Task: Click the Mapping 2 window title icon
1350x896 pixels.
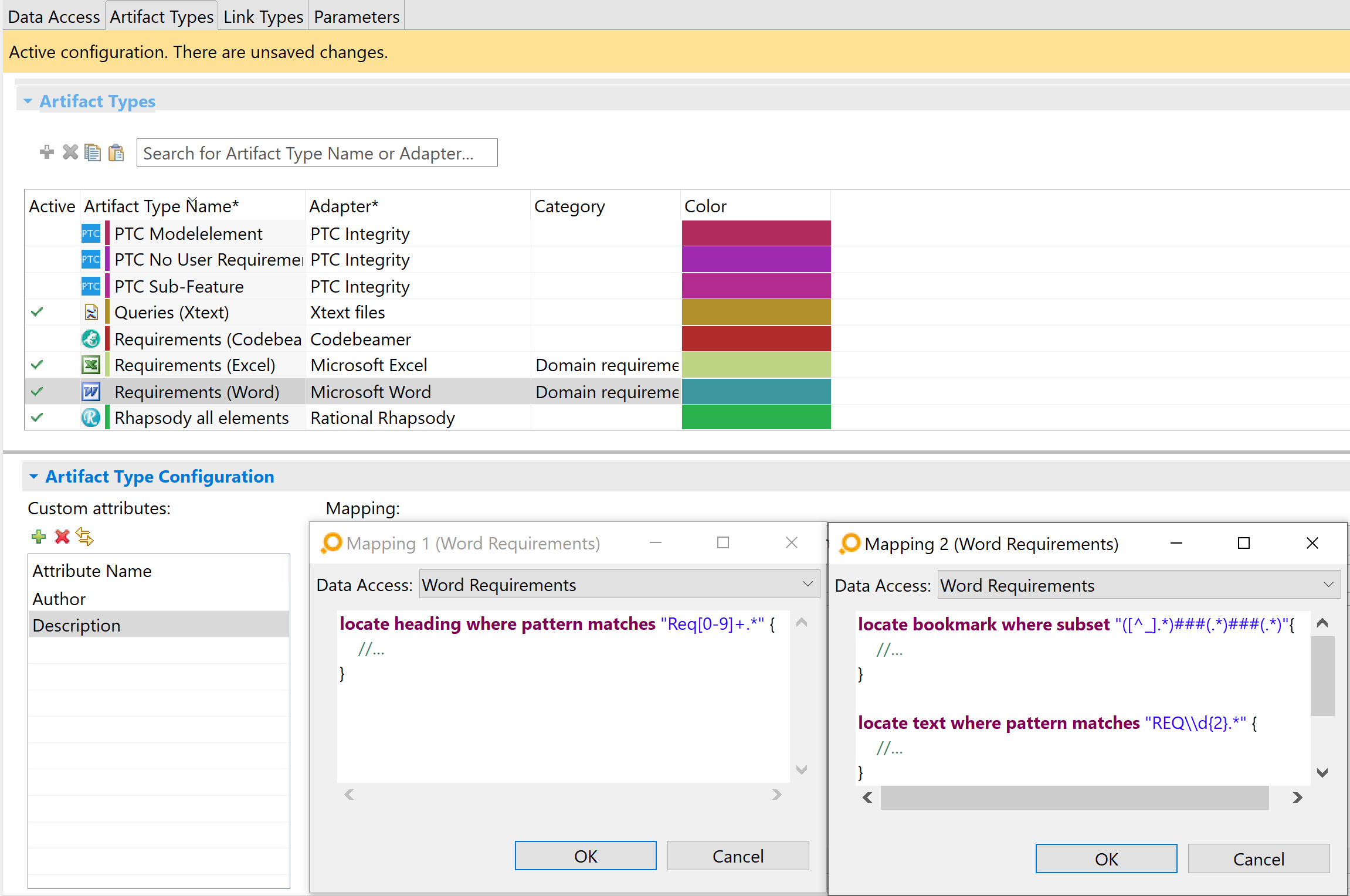Action: 850,544
